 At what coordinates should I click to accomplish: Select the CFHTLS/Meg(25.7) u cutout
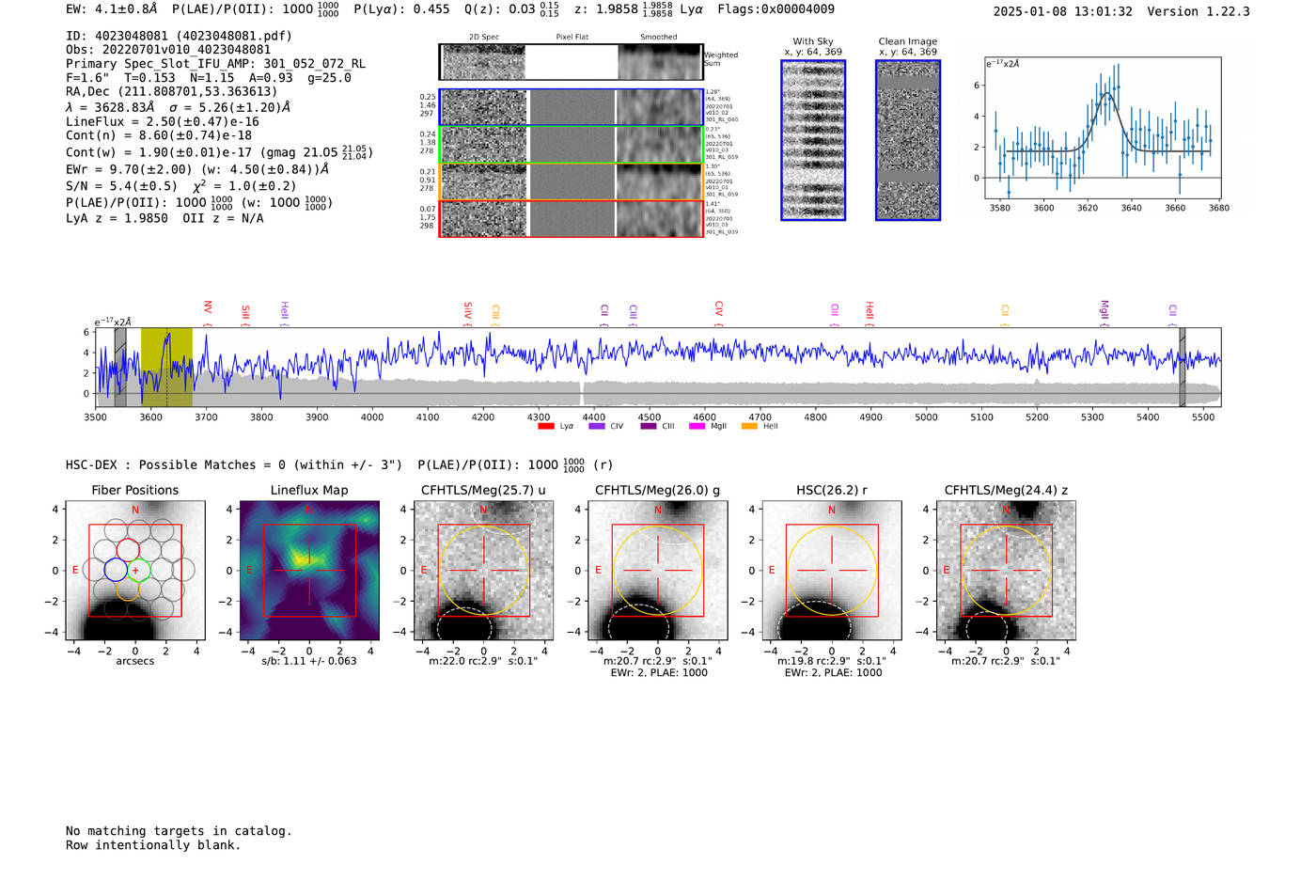pyautogui.click(x=483, y=570)
